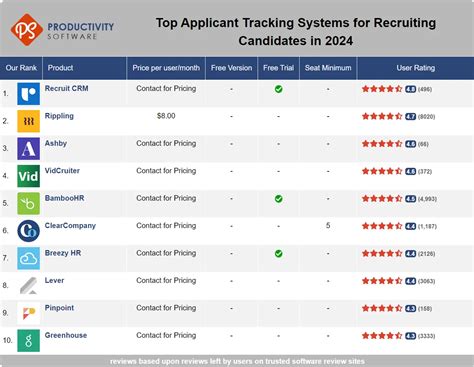Click the Breezy HR cloud logo
Screen dimensions: 474x367
(x=29, y=258)
